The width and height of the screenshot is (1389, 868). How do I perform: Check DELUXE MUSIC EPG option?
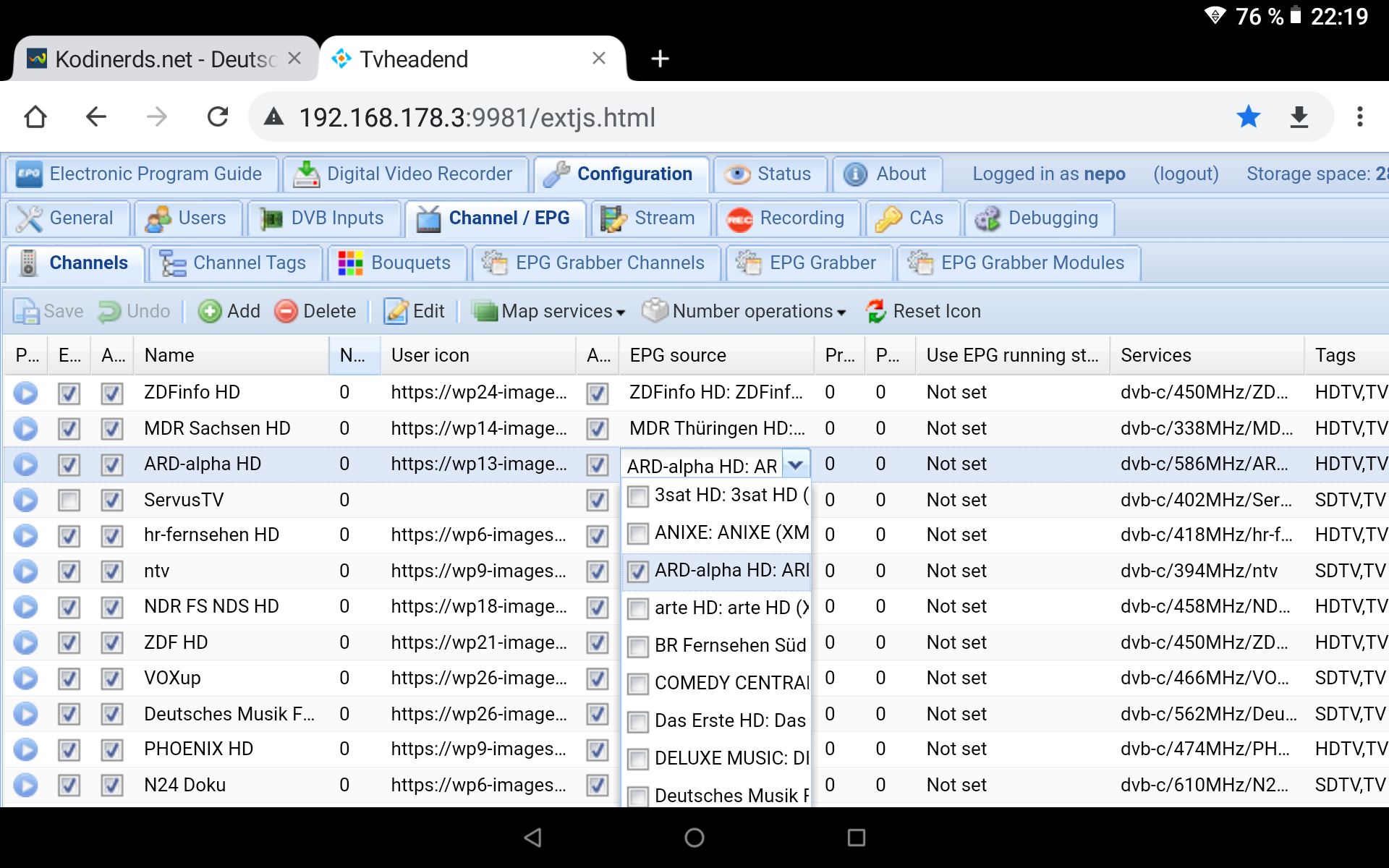pyautogui.click(x=637, y=759)
